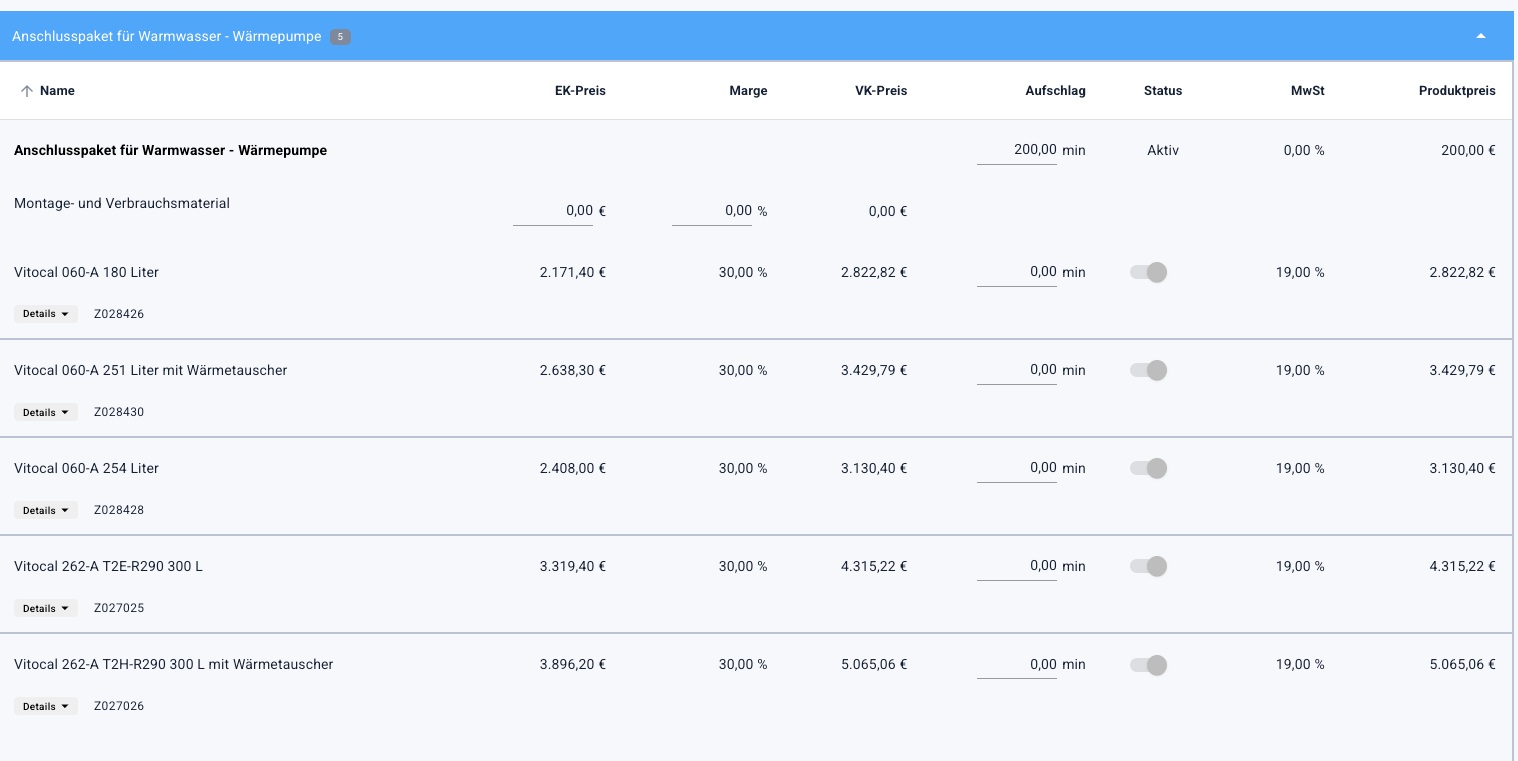Edit the package Aufschlag field showing 200,00

pos(1016,150)
